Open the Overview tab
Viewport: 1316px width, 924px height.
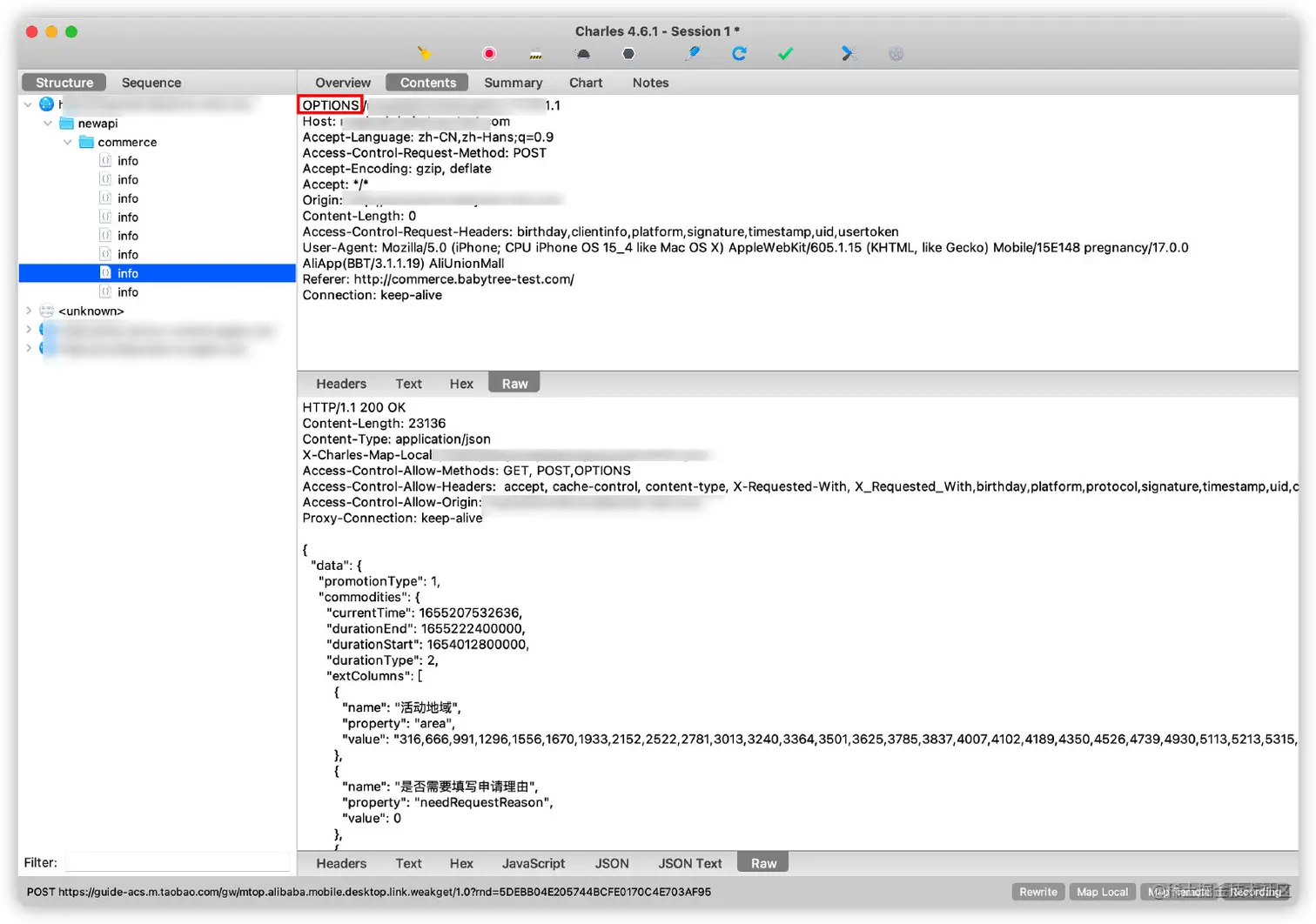[343, 82]
